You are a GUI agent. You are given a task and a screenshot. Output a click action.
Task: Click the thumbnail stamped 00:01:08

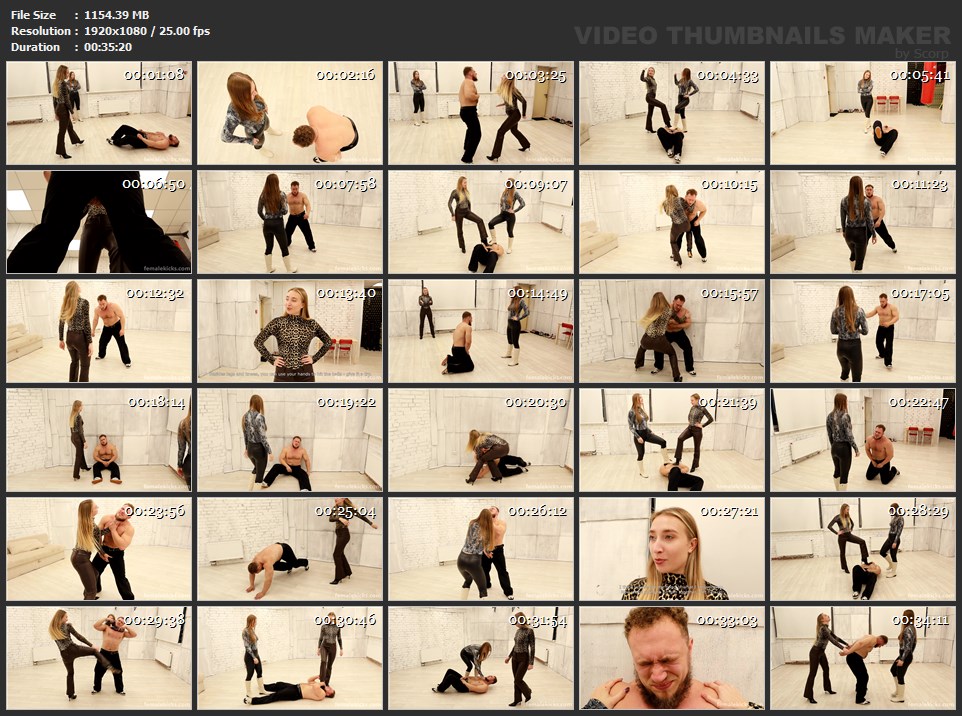coord(99,113)
